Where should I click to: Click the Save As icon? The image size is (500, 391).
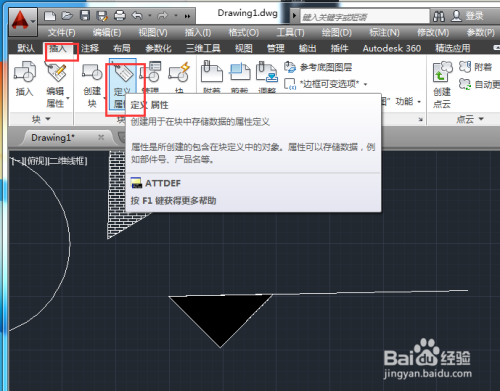102,16
